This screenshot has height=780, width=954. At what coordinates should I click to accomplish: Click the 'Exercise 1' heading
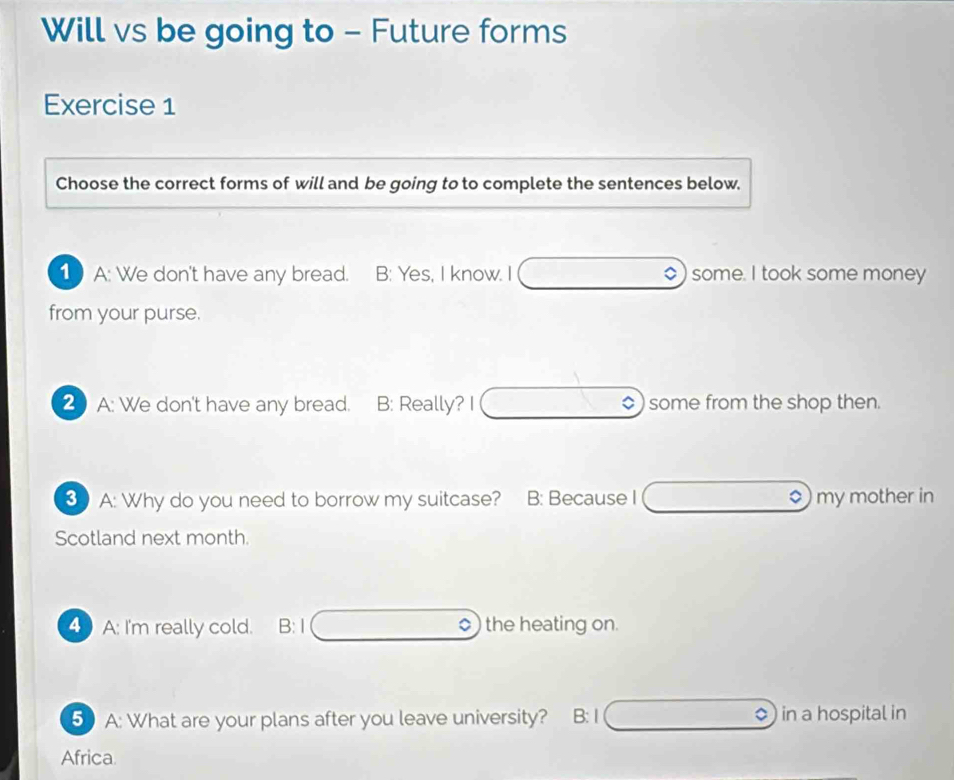110,105
